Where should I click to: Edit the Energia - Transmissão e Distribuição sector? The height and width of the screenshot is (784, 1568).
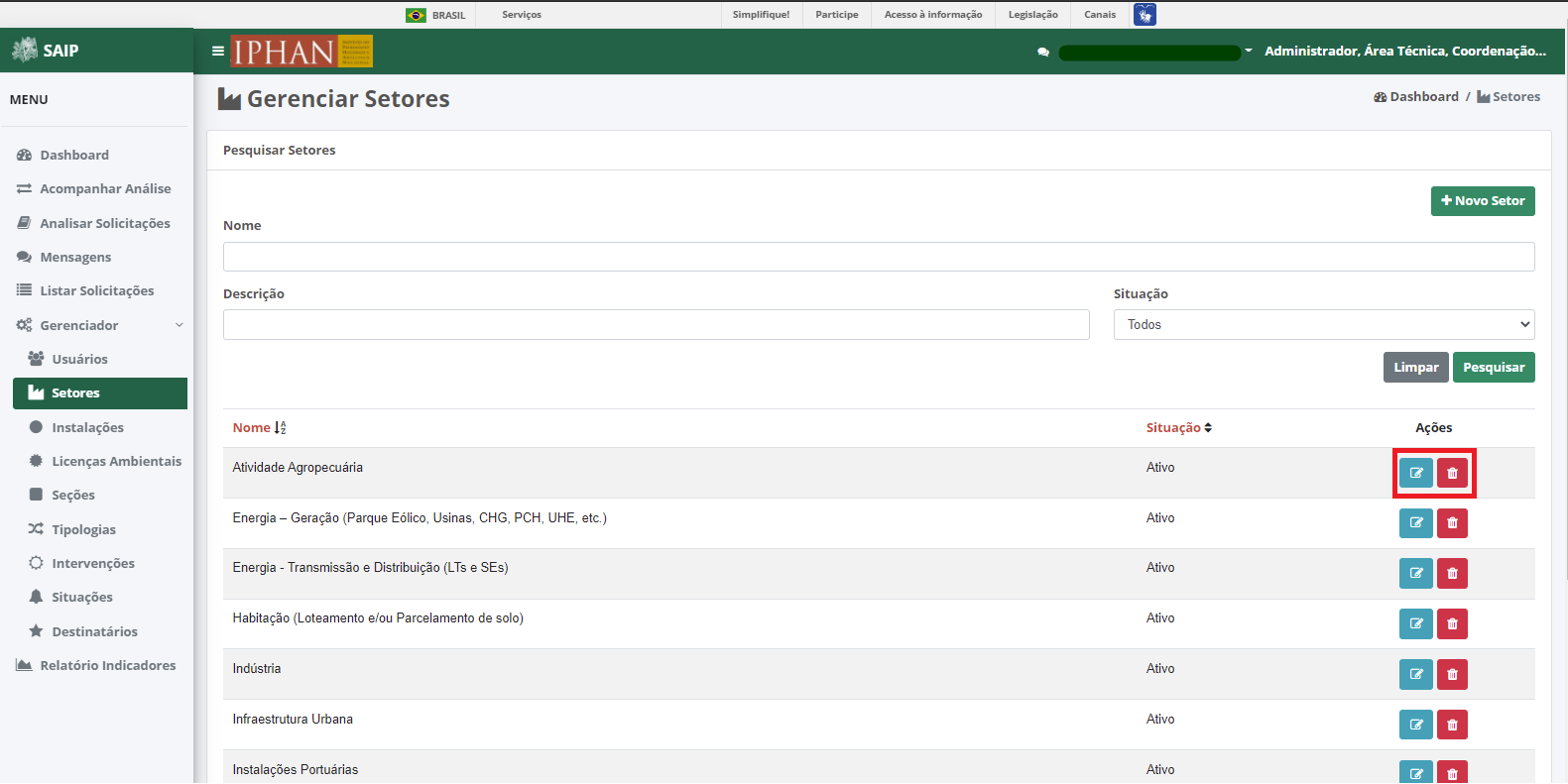[1415, 573]
